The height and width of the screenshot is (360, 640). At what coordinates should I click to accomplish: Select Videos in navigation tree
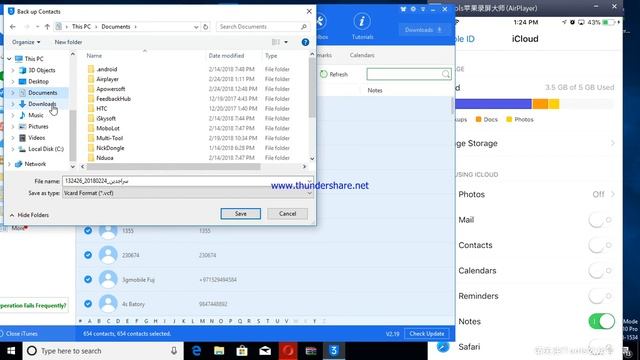click(36, 138)
